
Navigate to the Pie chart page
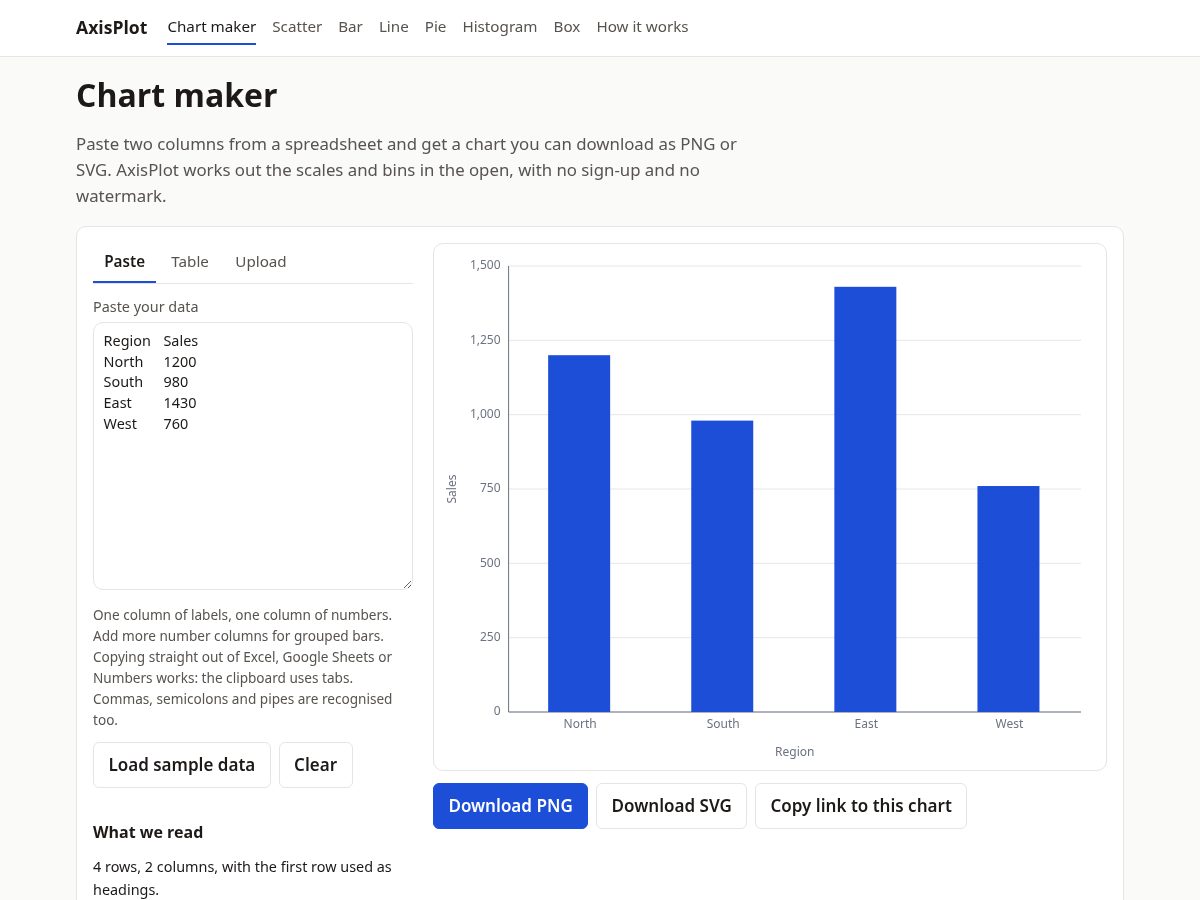pos(435,27)
